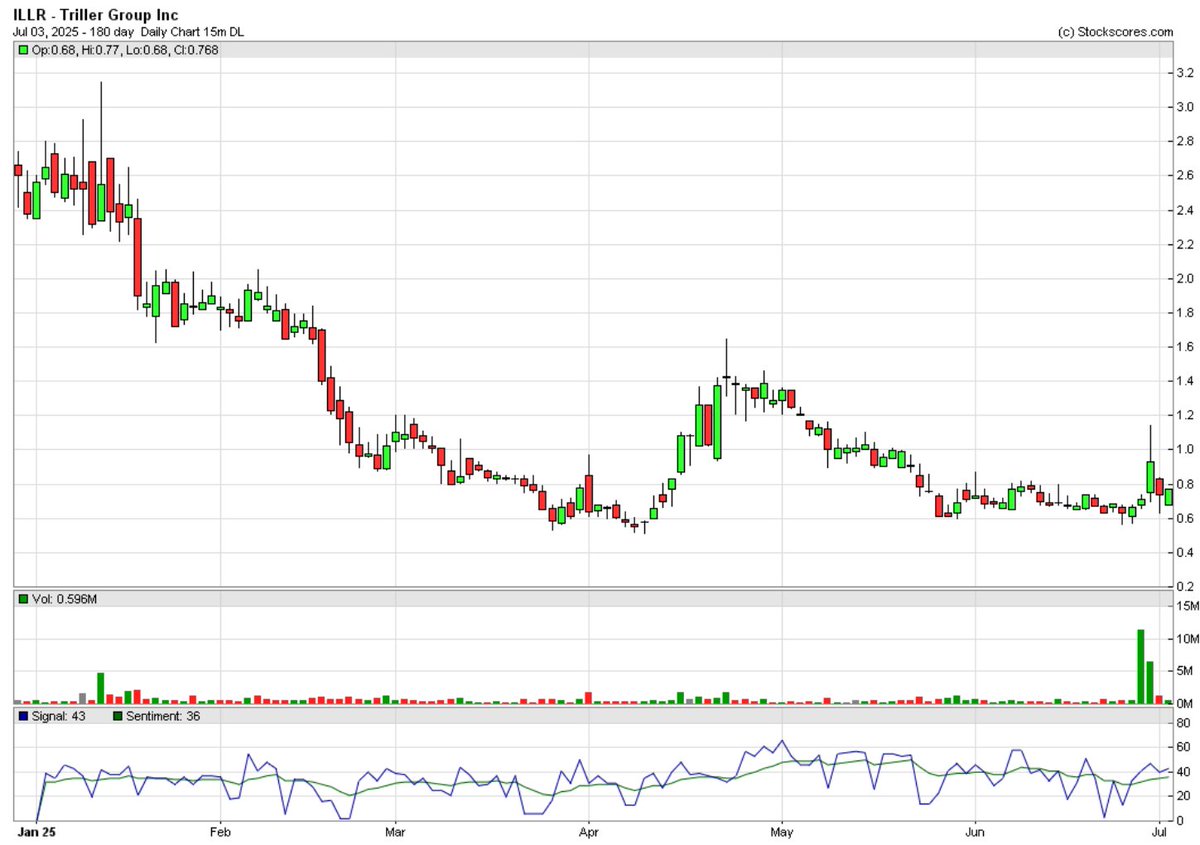Click the '(c) Stockscores.com' credit text
This screenshot has height=845, width=1200.
1115,32
